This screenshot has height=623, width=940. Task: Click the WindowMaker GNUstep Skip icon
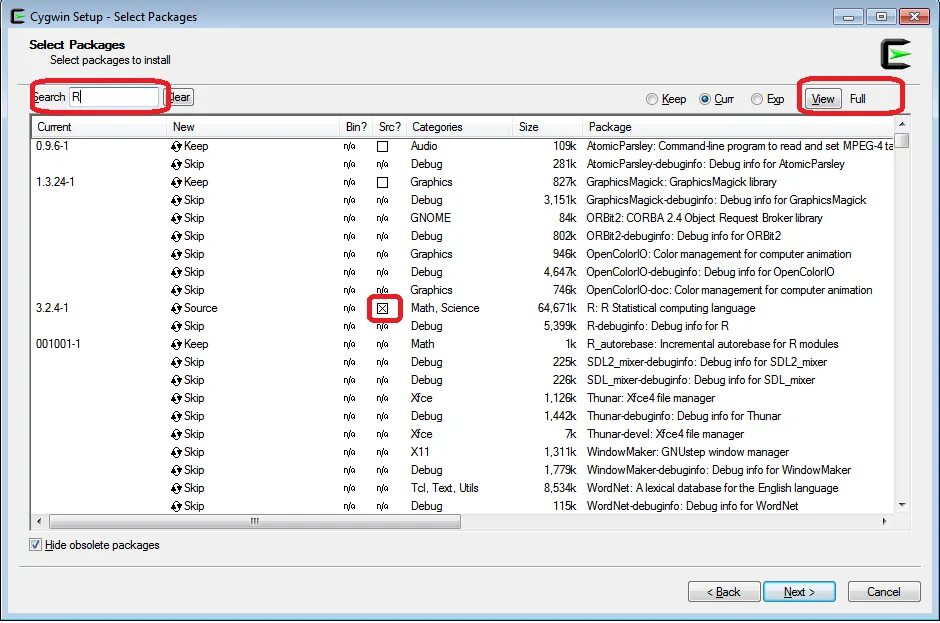(x=176, y=452)
